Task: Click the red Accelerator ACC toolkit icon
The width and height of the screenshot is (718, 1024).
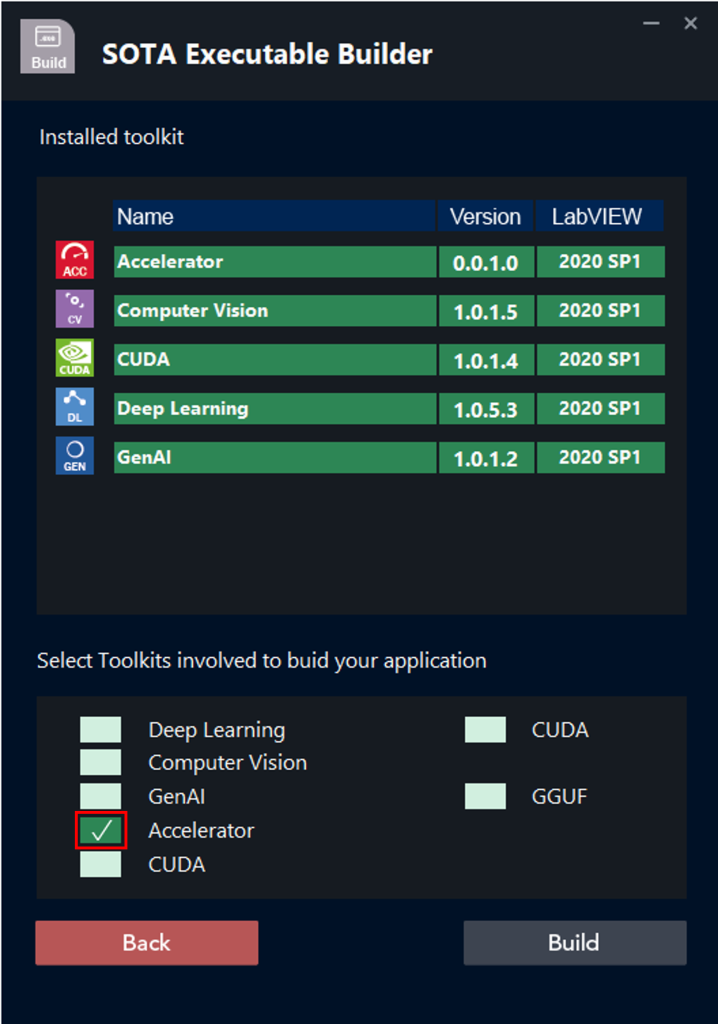Action: click(75, 260)
